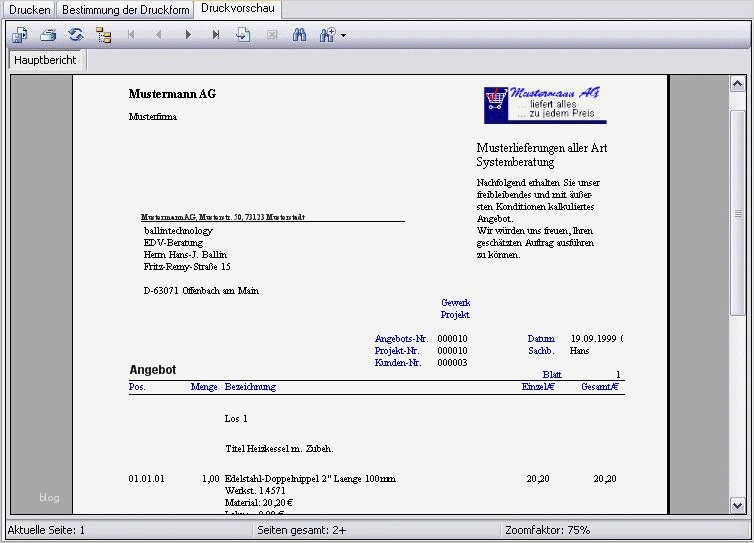Click Titel Heizkessel m. Zubeh. text
The height and width of the screenshot is (543, 754).
pyautogui.click(x=279, y=449)
